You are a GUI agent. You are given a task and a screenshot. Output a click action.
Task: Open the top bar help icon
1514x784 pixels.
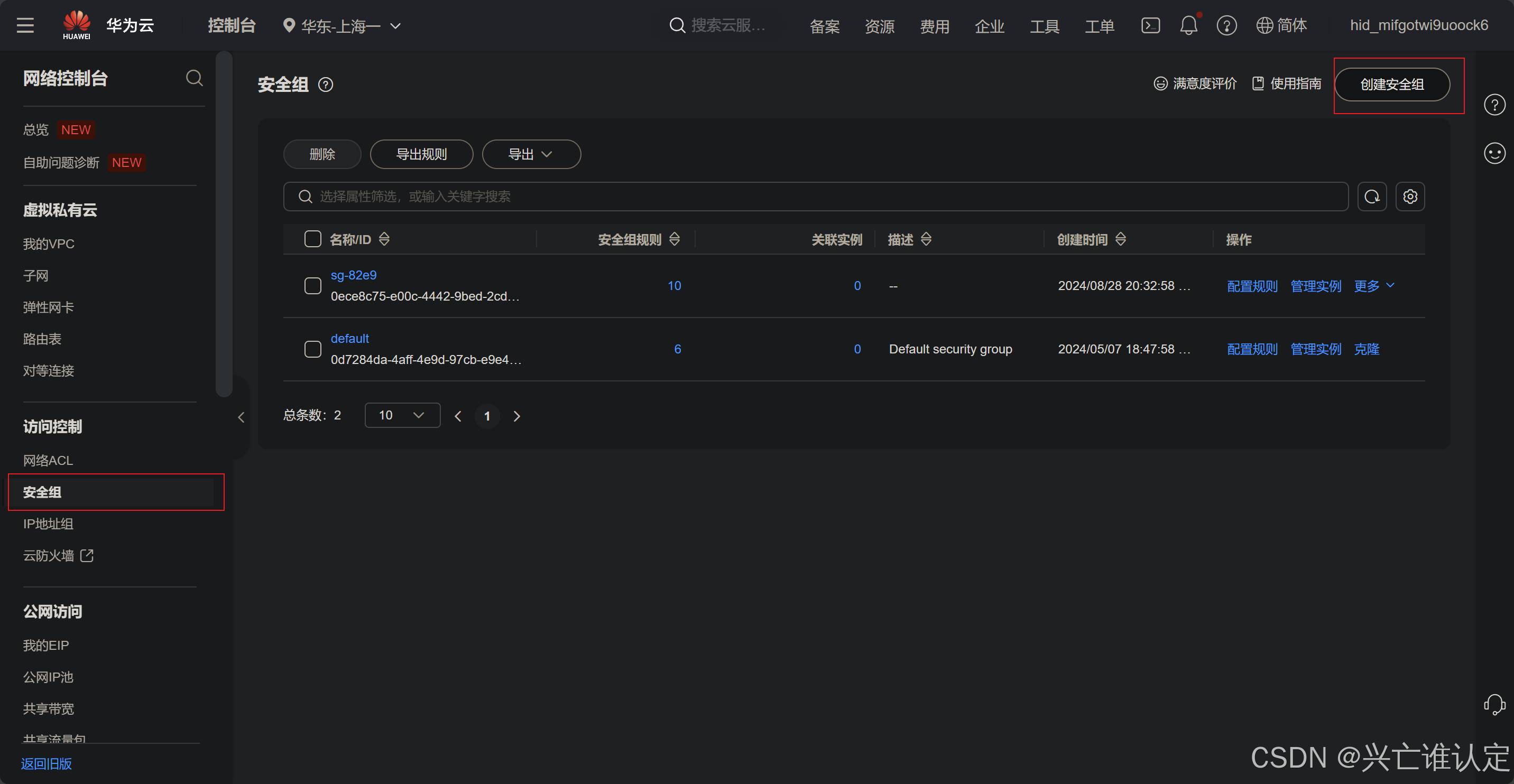click(1226, 25)
